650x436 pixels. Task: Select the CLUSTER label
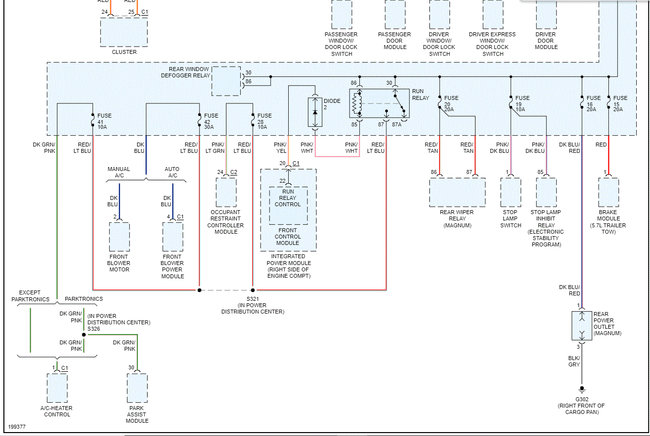tap(124, 52)
